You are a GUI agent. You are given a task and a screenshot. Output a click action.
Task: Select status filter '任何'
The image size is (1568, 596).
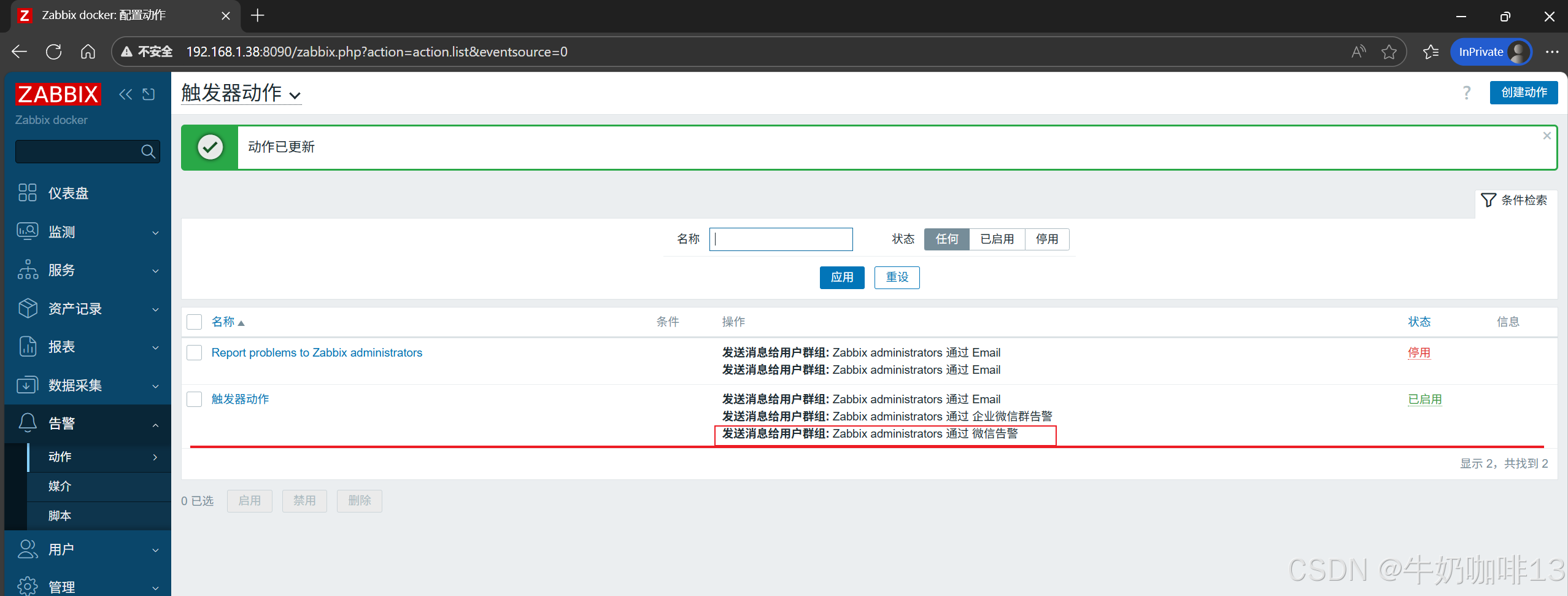946,239
